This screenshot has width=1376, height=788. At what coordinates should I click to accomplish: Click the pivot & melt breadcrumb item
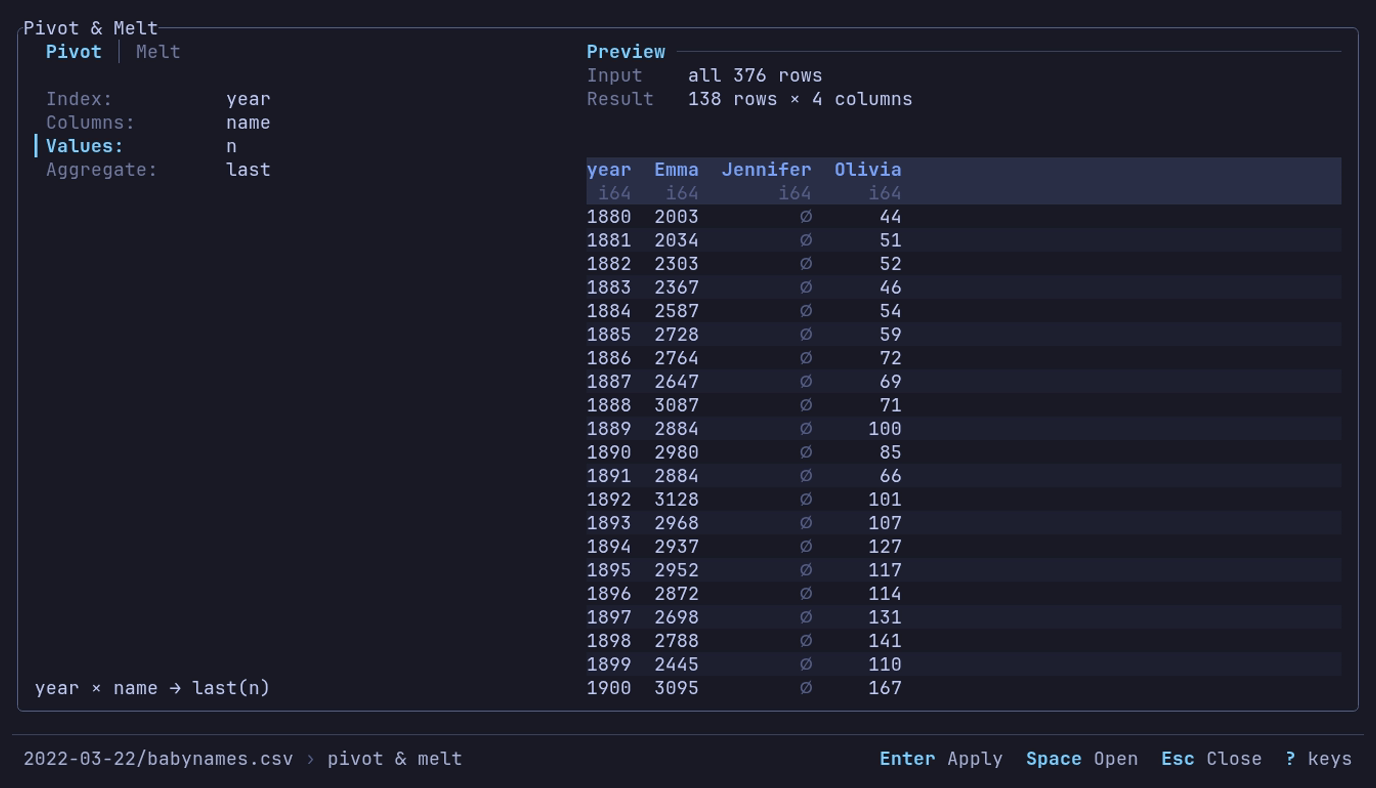pyautogui.click(x=395, y=759)
